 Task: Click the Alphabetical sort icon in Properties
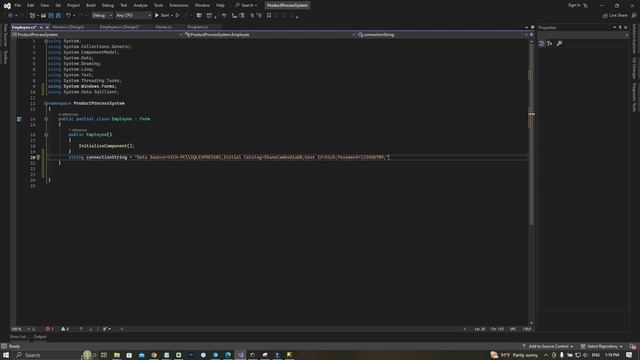pos(550,43)
